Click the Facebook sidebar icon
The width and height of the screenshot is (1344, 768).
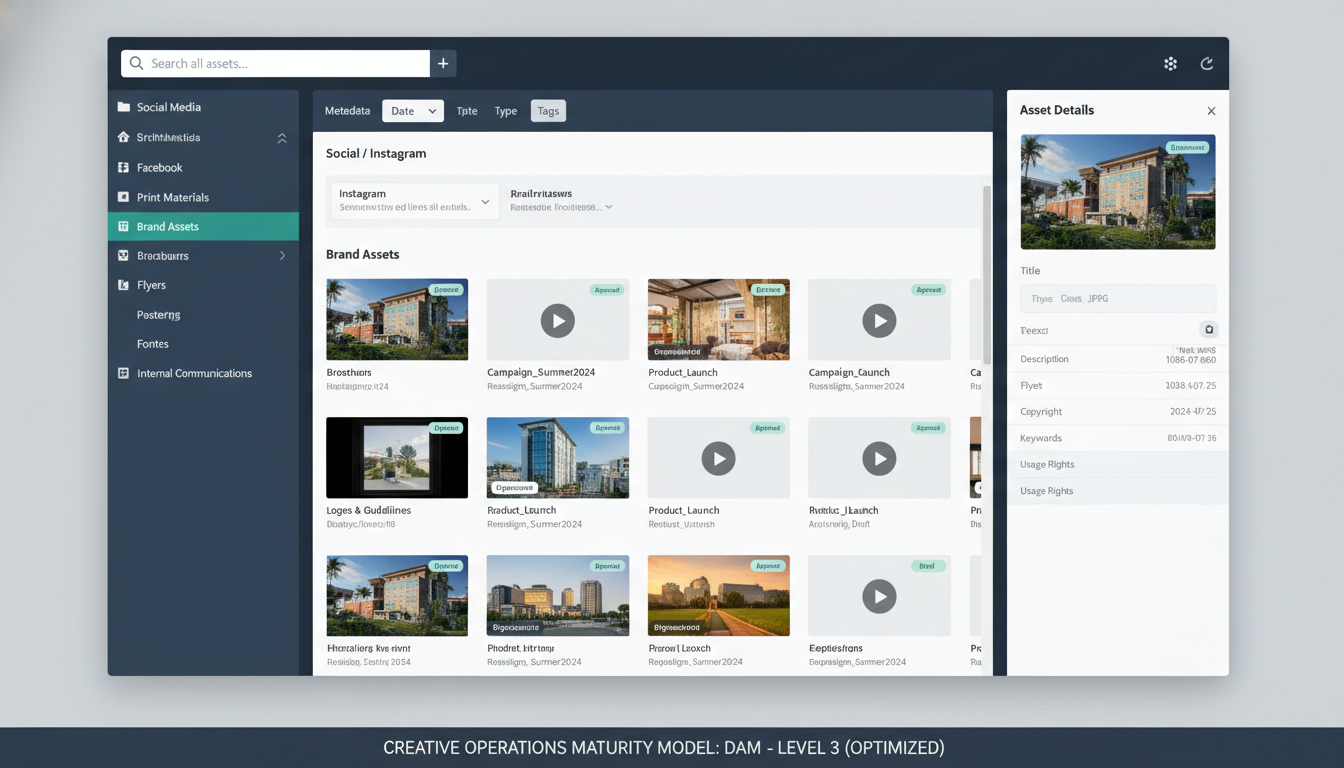[x=124, y=167]
